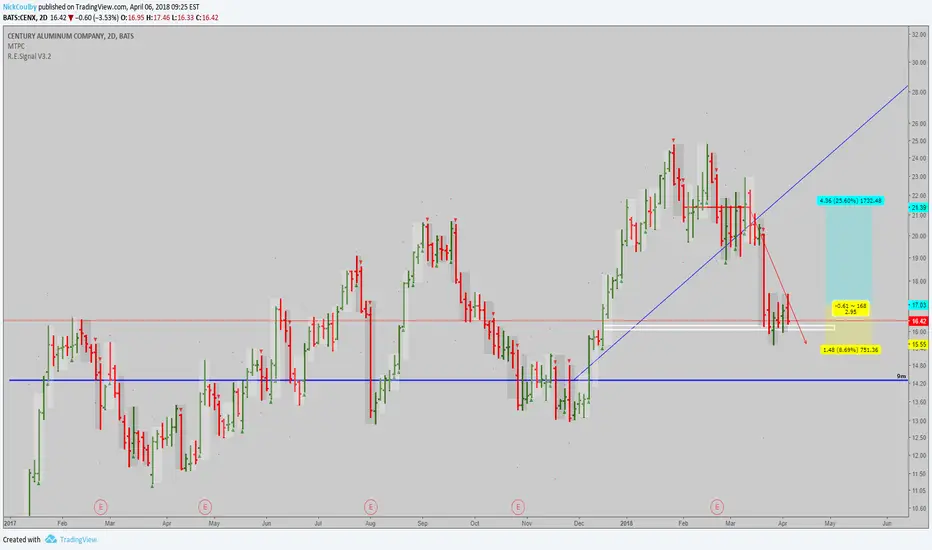932x550 pixels.
Task: Click the 2017 time axis label
Action: click(x=10, y=524)
